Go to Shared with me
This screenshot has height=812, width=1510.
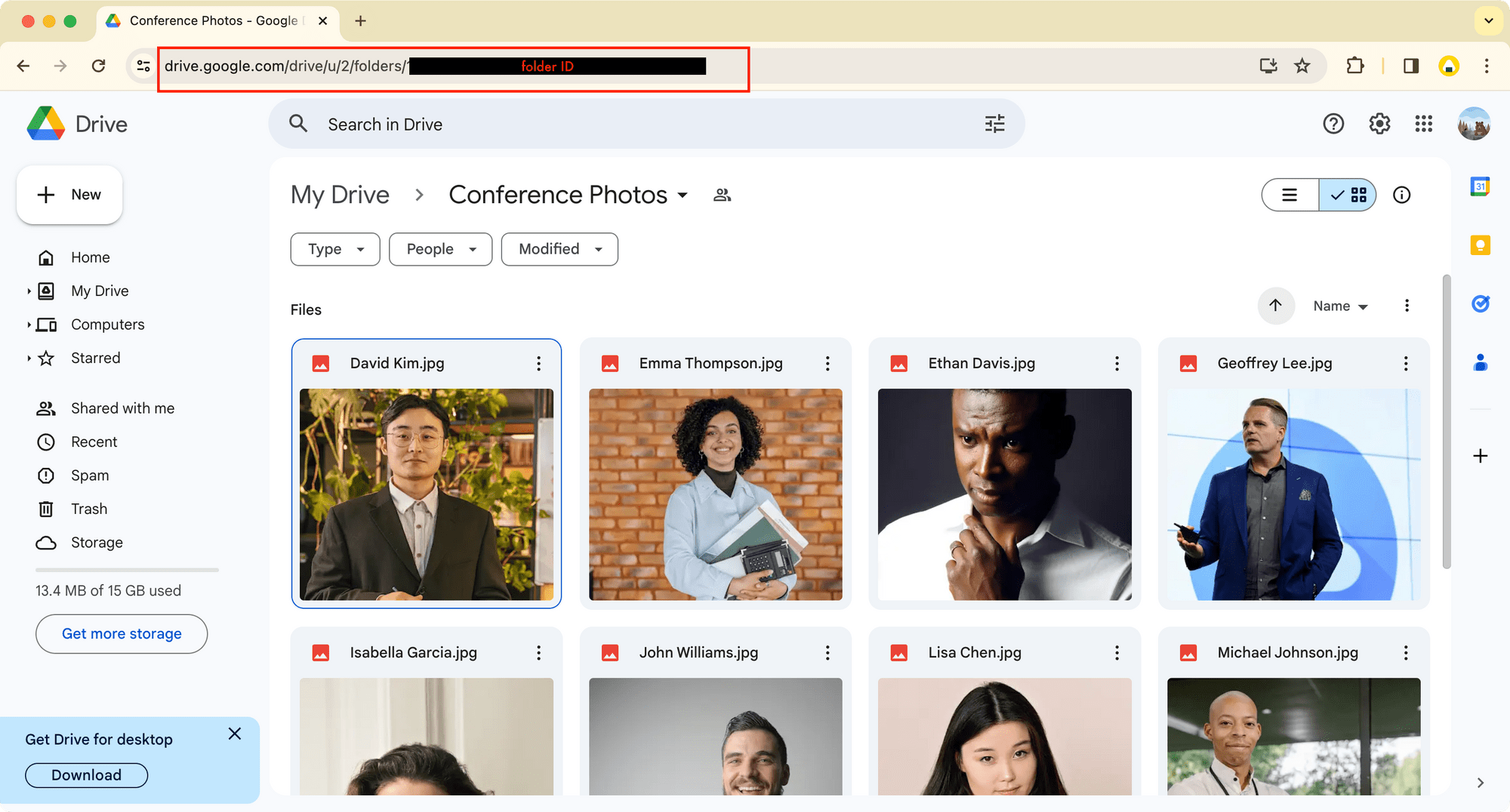click(x=122, y=408)
